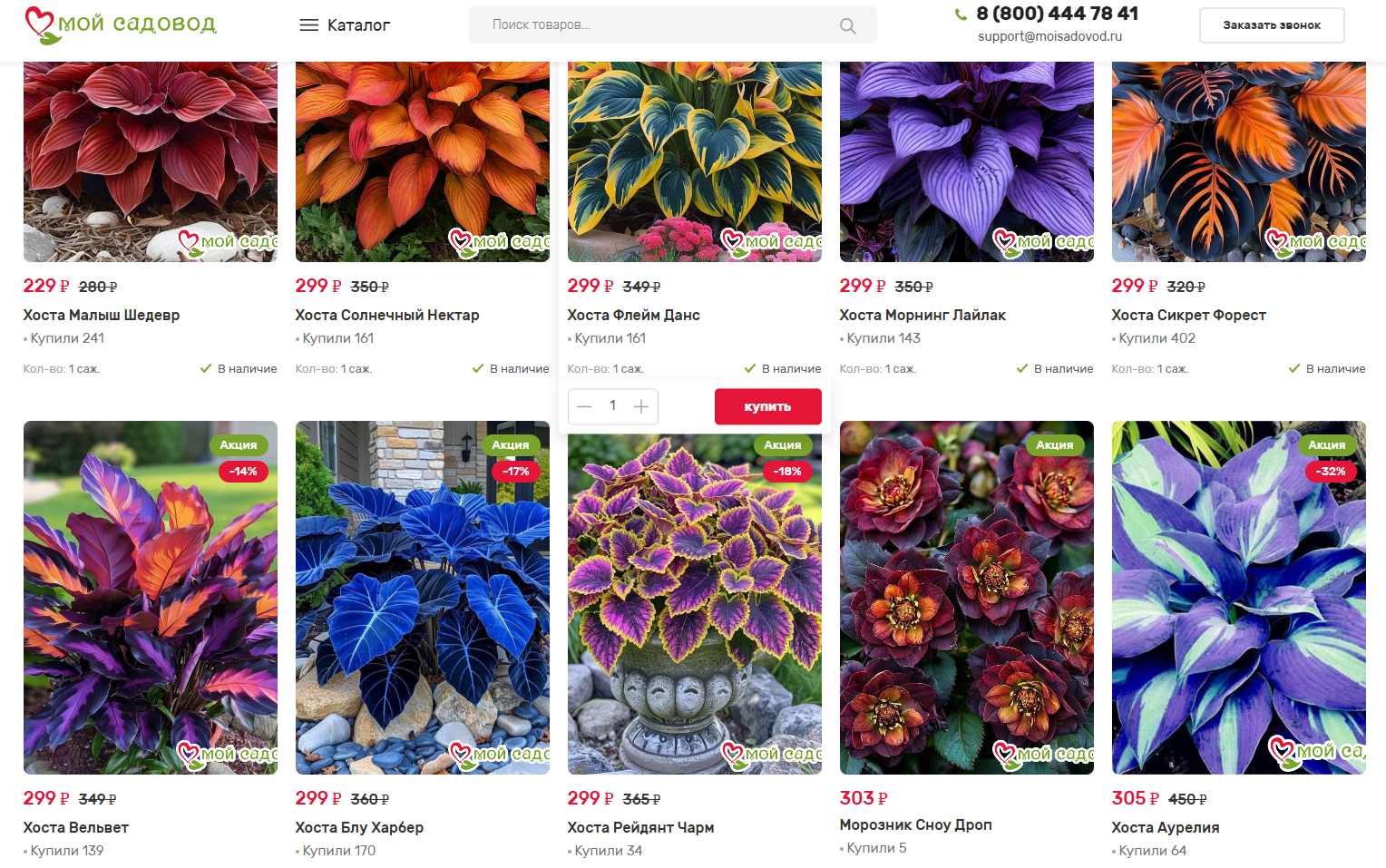Screen dimensions: 1386x868
Task: Decrease quantity with the minus icon
Action: click(x=584, y=406)
